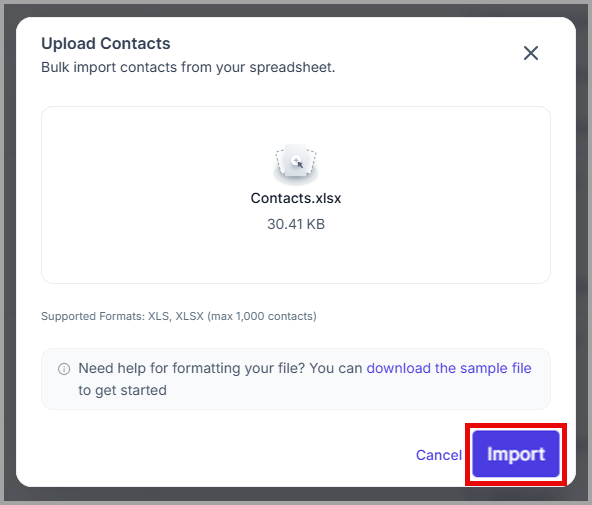Click the Supported Formats note text

(x=179, y=316)
